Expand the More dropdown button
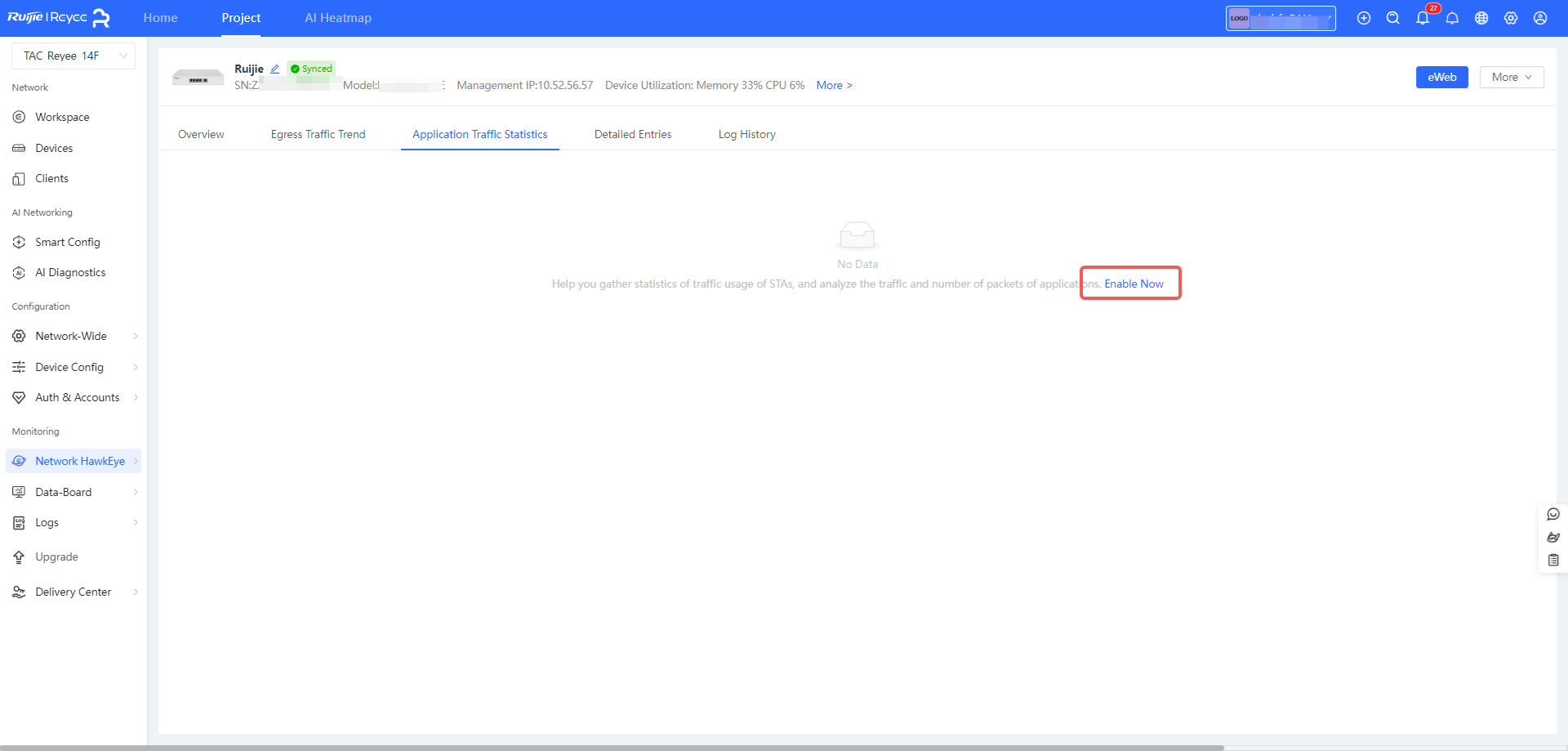Screen dimensions: 1568x751 (x=1511, y=77)
